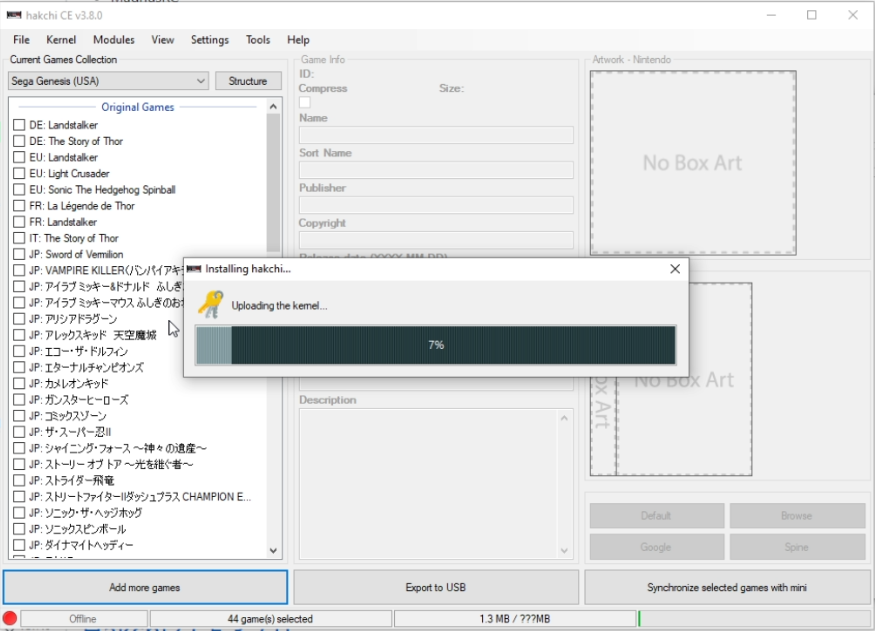The height and width of the screenshot is (631, 875).
Task: Open the Help menu
Action: 298,40
